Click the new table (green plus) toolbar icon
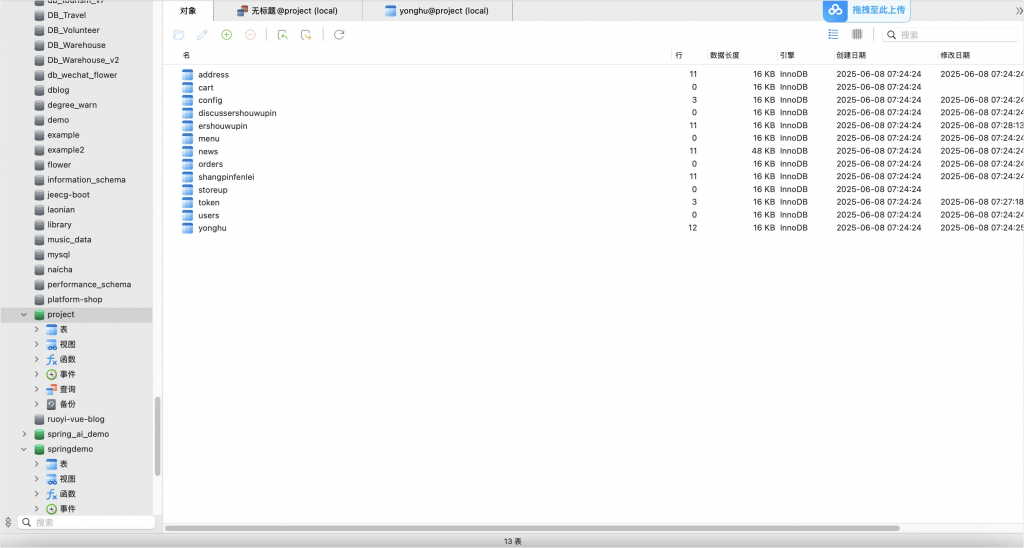Image resolution: width=1024 pixels, height=548 pixels. (226, 35)
